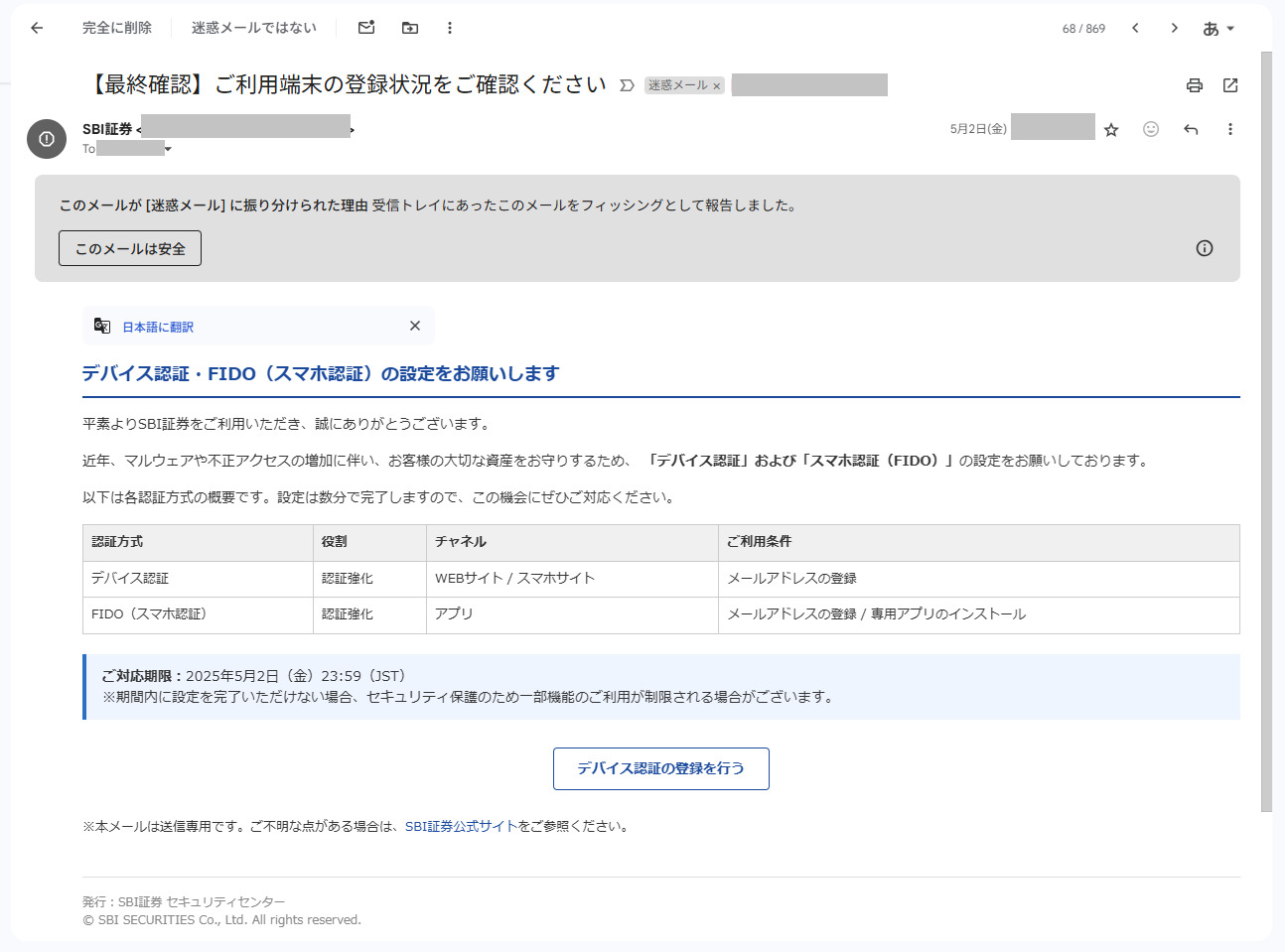
Task: Reply to the SBI証券 email
Action: tap(1191, 129)
